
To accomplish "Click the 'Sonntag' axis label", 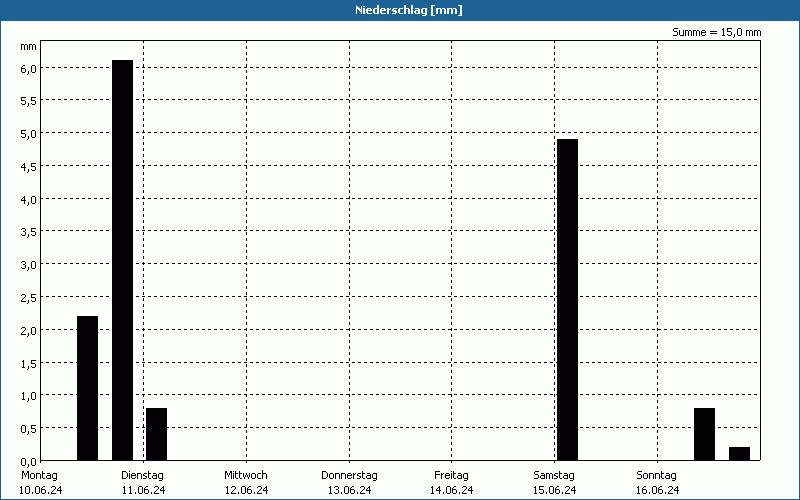I will (x=657, y=475).
